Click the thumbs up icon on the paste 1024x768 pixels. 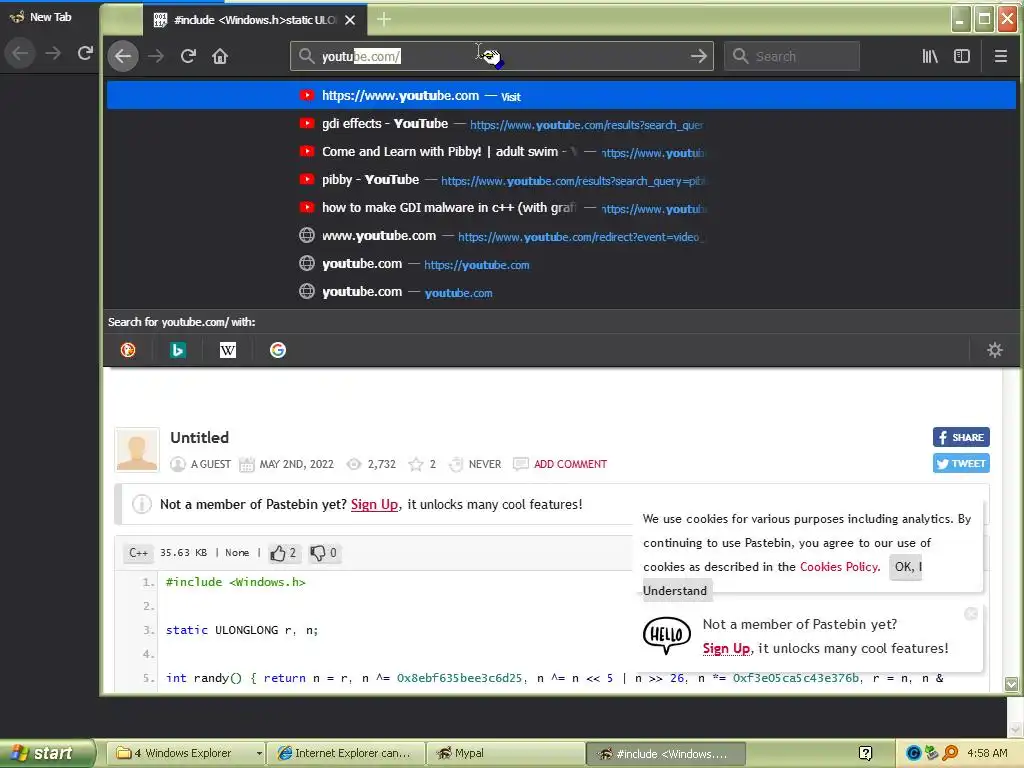pyautogui.click(x=278, y=553)
